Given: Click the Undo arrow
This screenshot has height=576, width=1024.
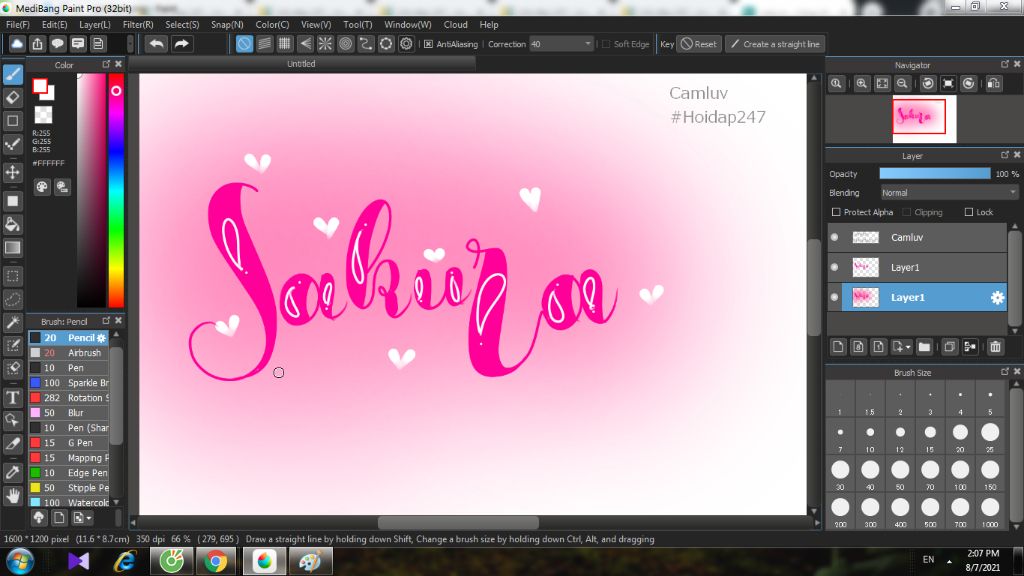Looking at the screenshot, I should 156,44.
